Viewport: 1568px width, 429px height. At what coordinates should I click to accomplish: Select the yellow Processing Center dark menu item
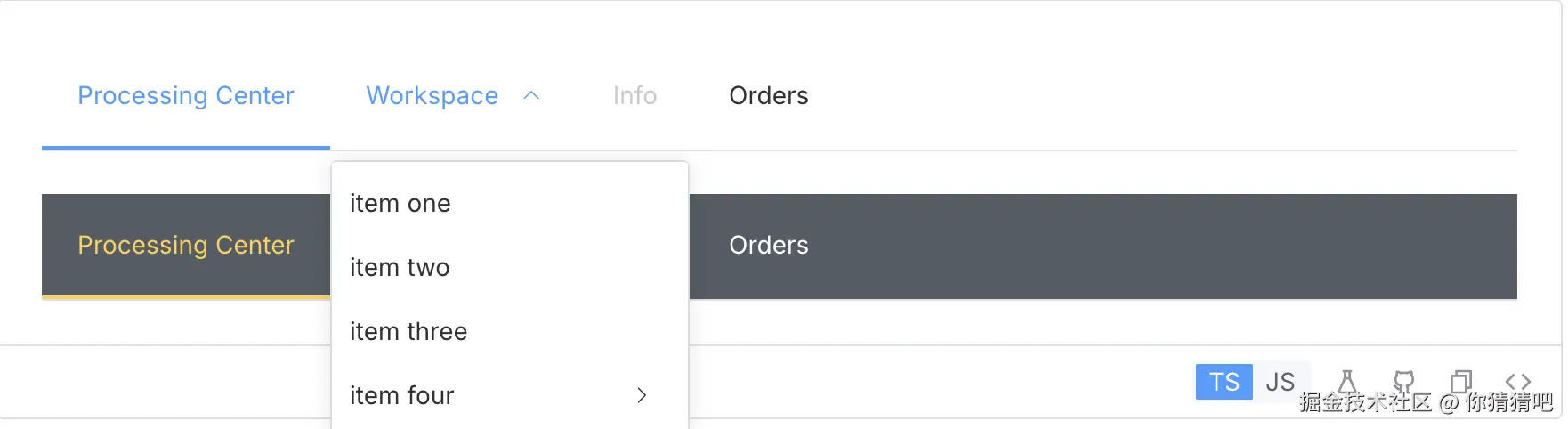(186, 245)
